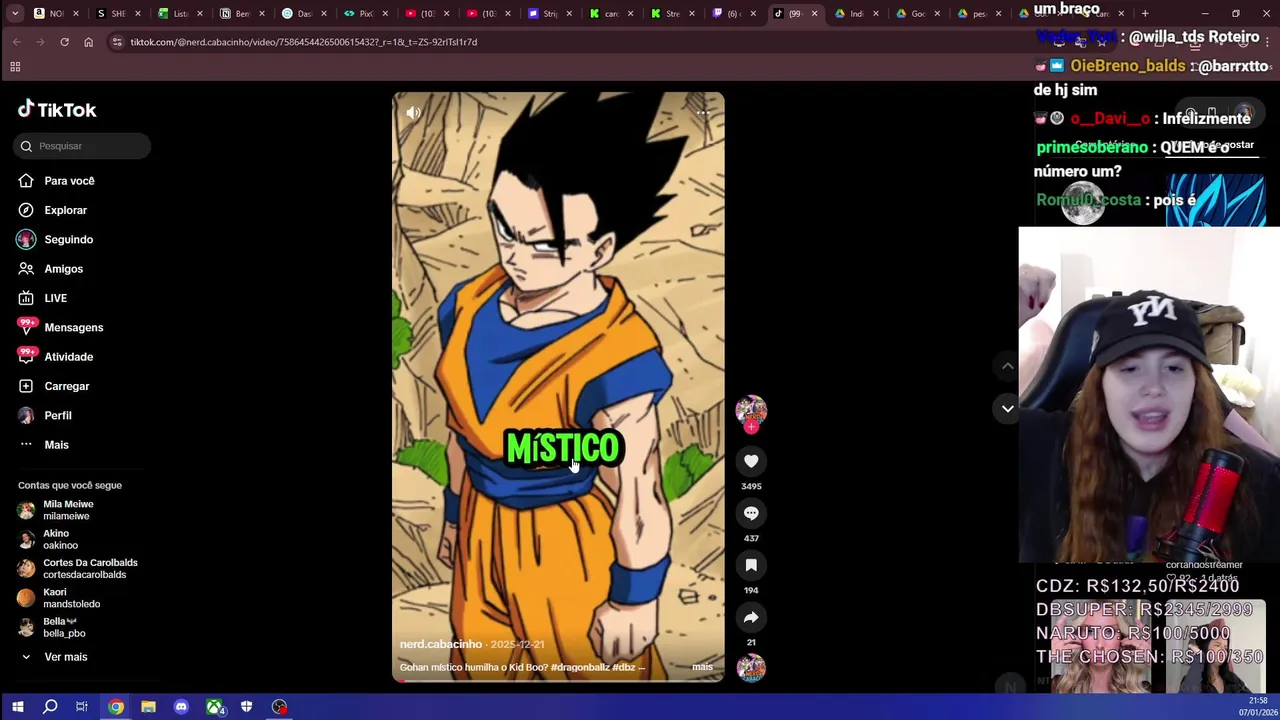The width and height of the screenshot is (1280, 720).
Task: Click the video playback progress bar
Action: (558, 681)
